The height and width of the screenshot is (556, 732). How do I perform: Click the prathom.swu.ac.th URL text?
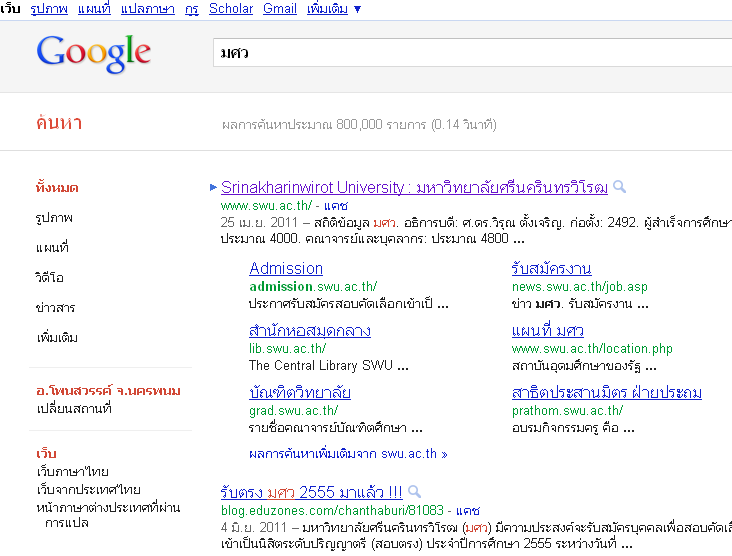click(x=567, y=410)
